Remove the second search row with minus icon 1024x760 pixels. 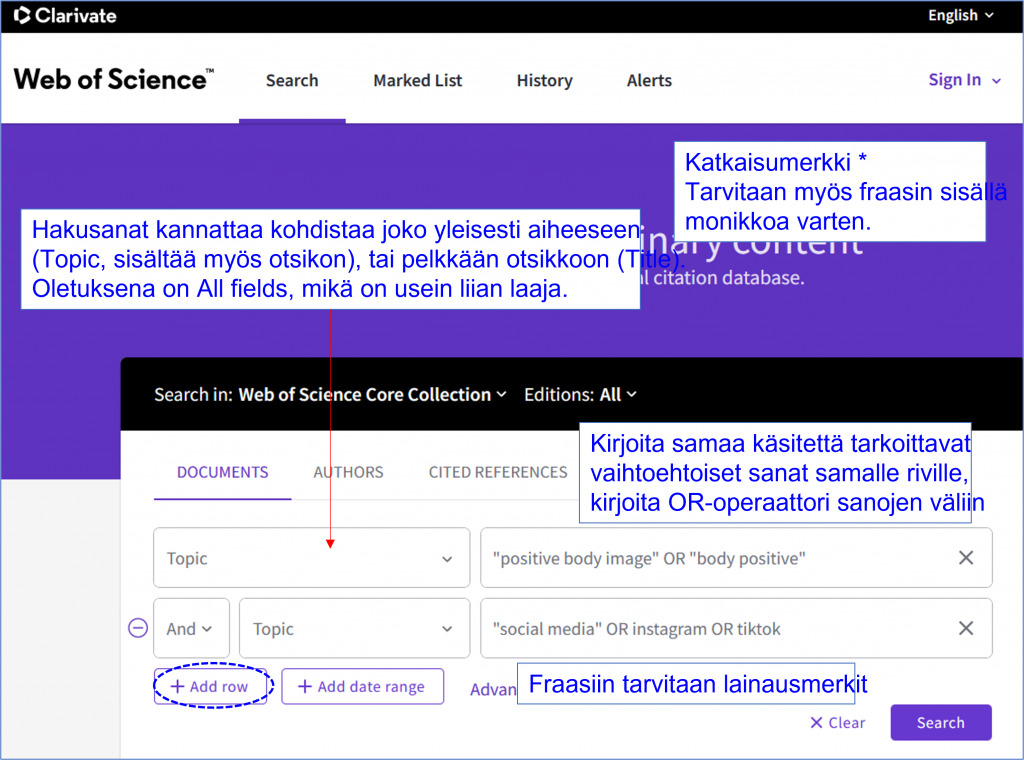coord(138,628)
